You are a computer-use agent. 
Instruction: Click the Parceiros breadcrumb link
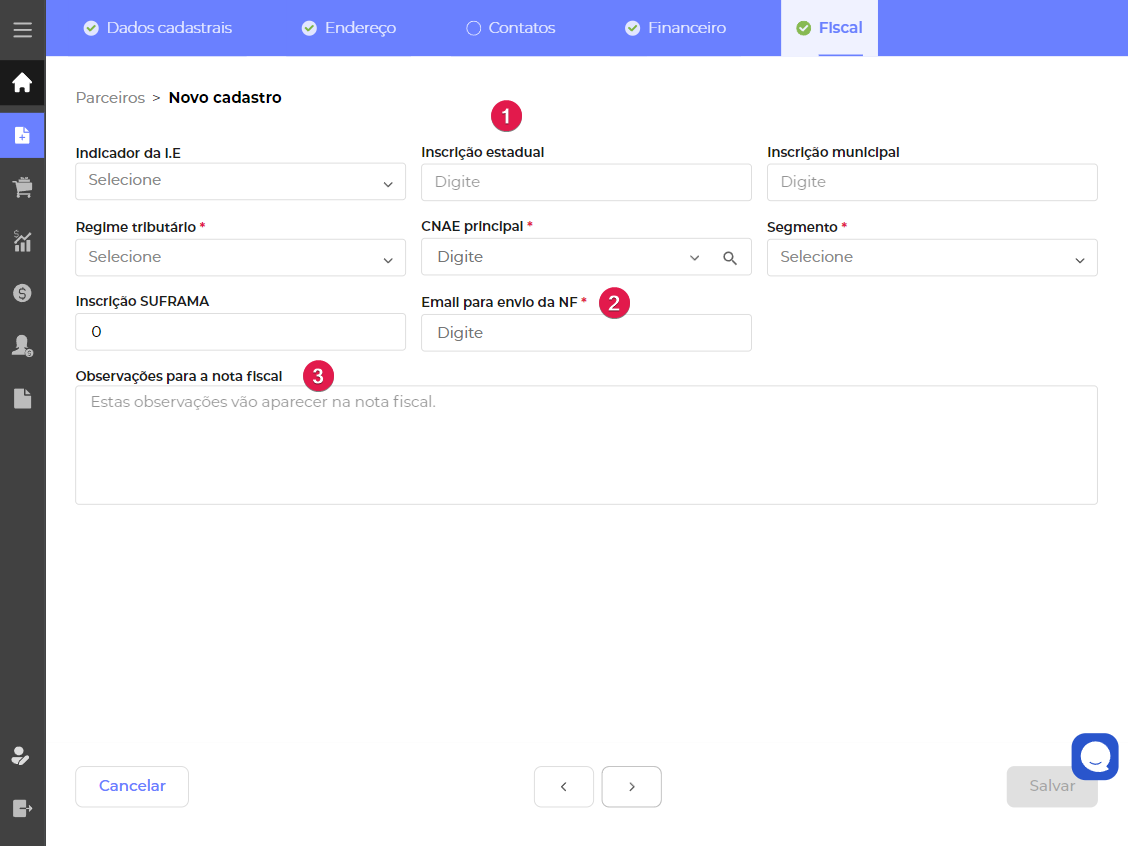click(110, 98)
